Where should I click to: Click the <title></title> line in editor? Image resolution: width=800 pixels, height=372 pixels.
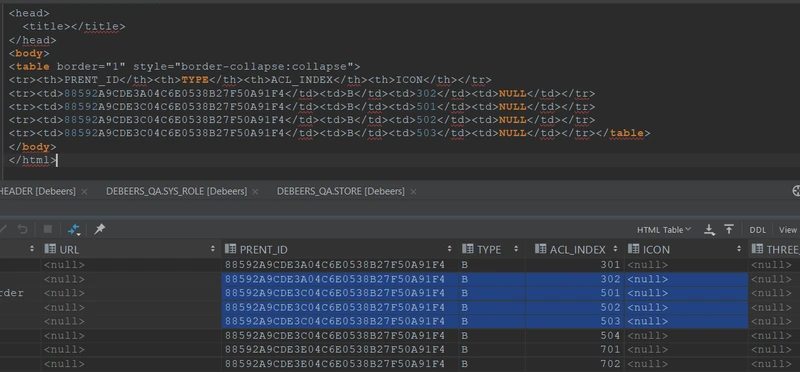pos(74,27)
